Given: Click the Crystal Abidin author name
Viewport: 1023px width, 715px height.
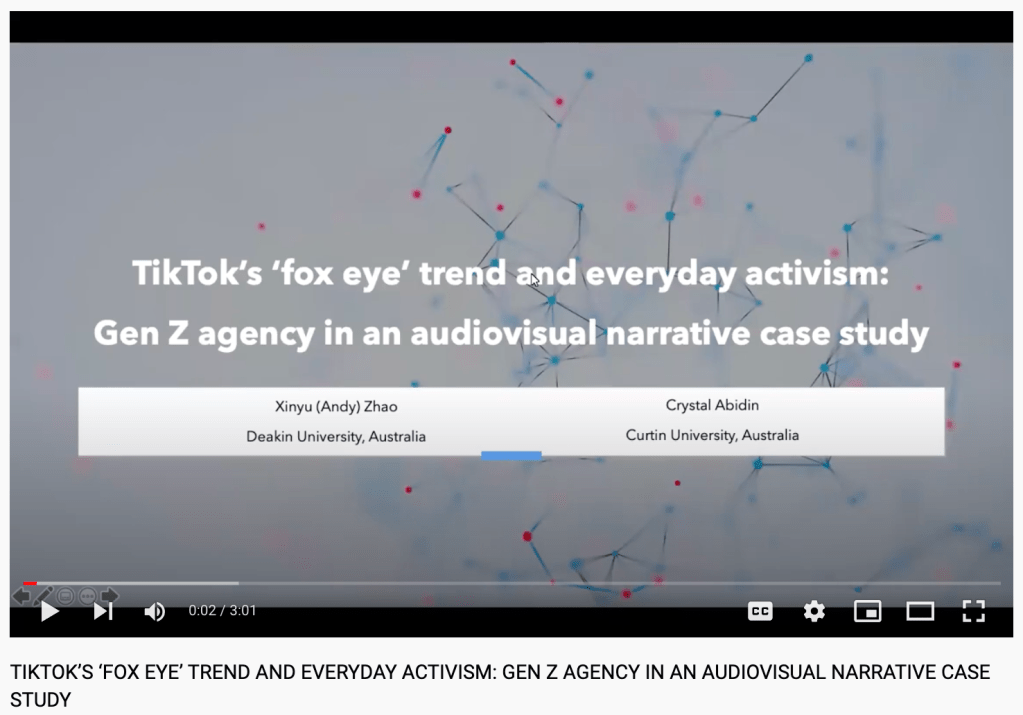Looking at the screenshot, I should coord(712,405).
